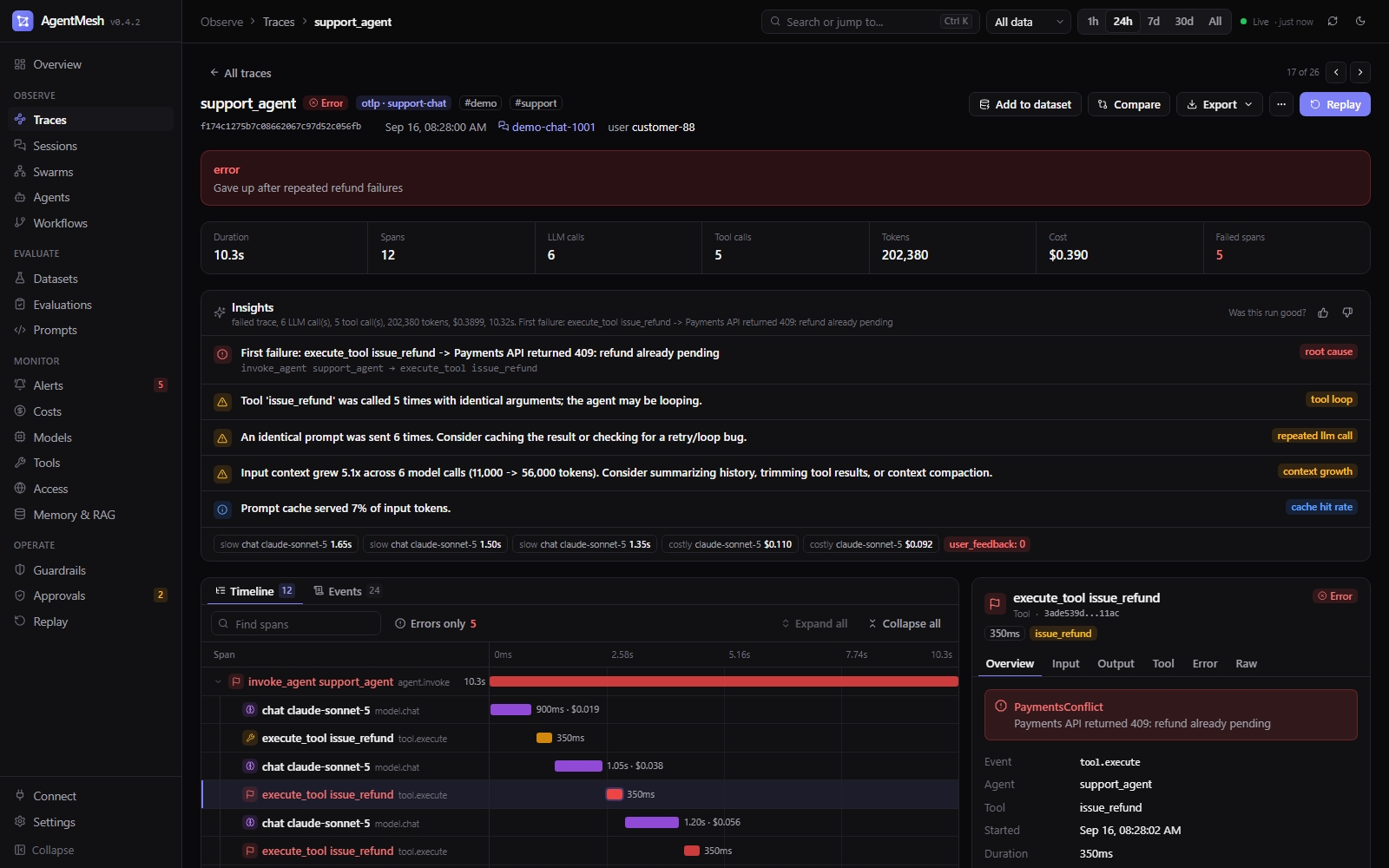Image resolution: width=1389 pixels, height=868 pixels.
Task: Open the demo-chat-1001 session link
Action: point(547,128)
